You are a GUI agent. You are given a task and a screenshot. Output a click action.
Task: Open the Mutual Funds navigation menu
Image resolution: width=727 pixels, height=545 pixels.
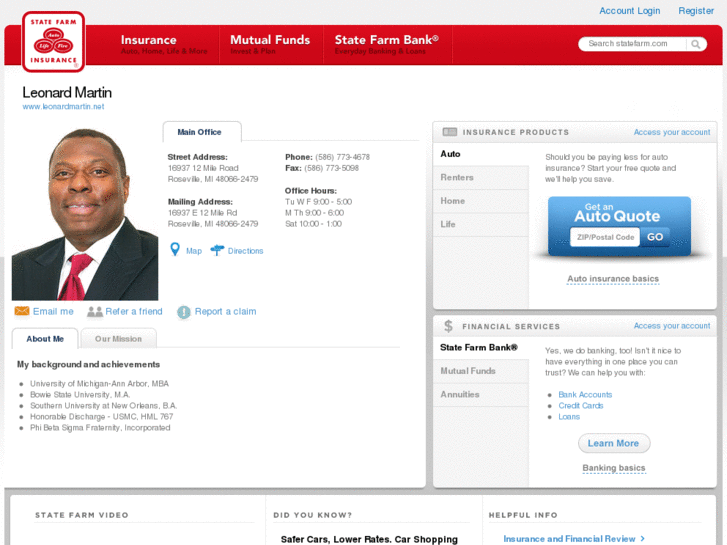(x=270, y=45)
